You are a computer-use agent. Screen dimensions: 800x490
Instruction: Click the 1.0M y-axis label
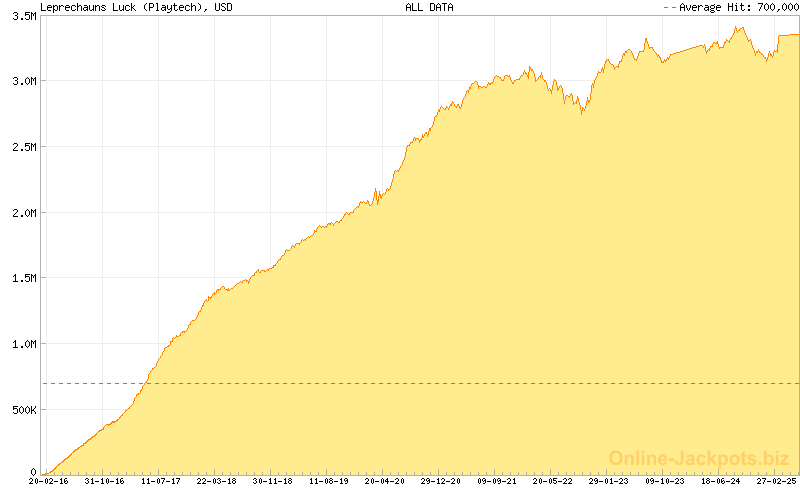pos(20,344)
